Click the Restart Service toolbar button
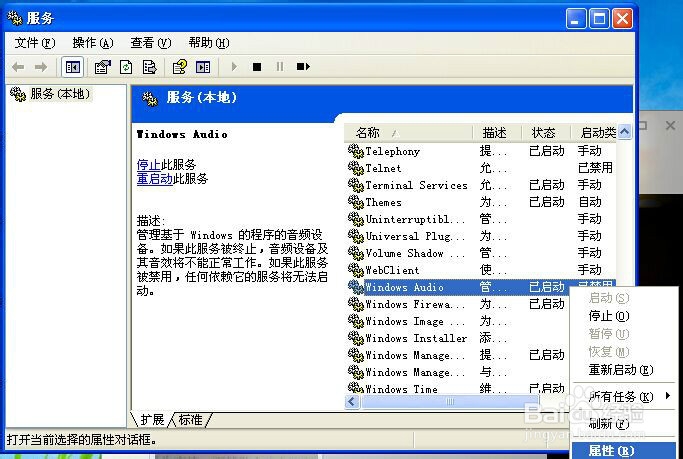 [x=303, y=67]
